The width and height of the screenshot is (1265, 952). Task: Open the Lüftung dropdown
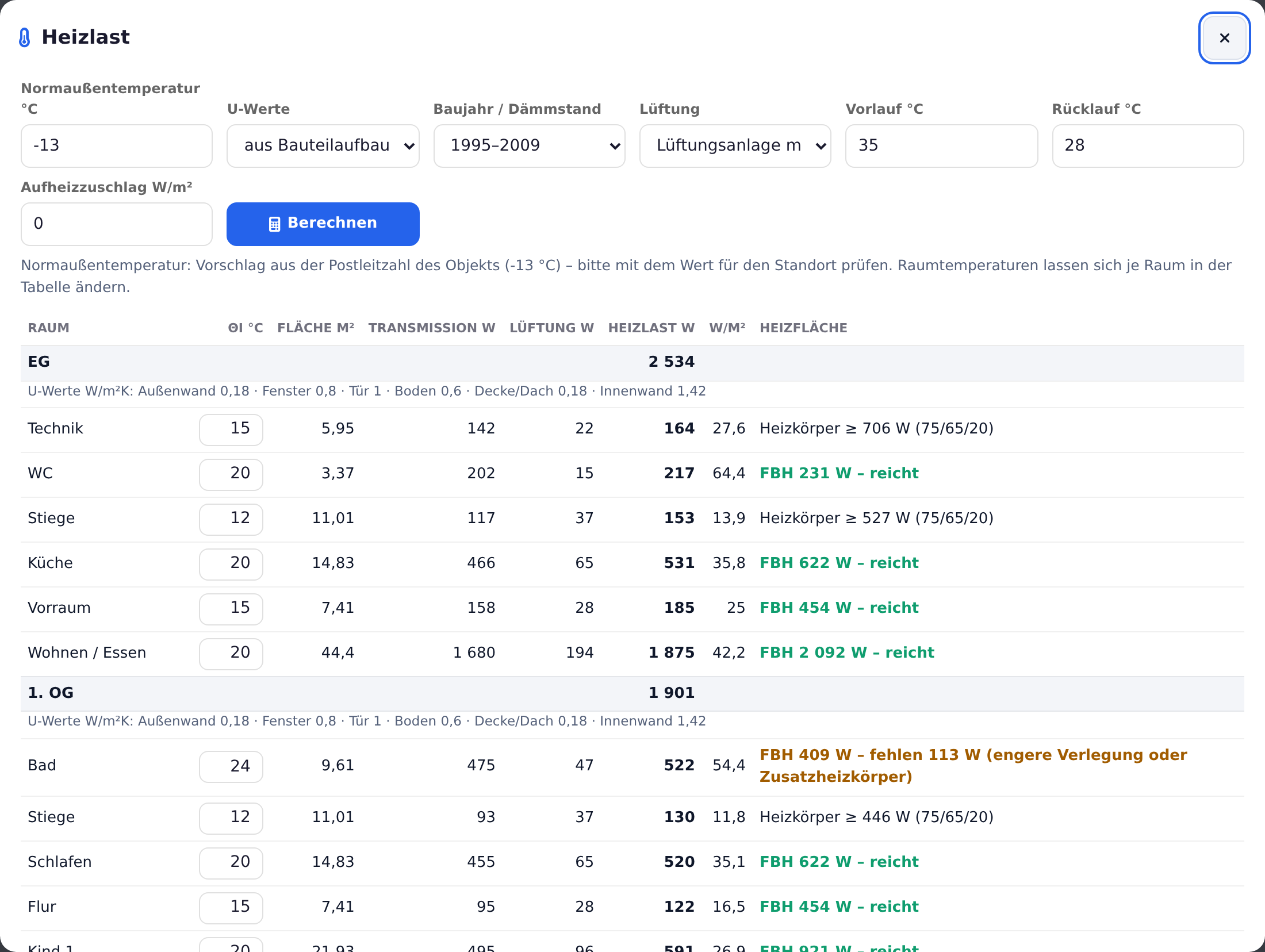[x=735, y=146]
